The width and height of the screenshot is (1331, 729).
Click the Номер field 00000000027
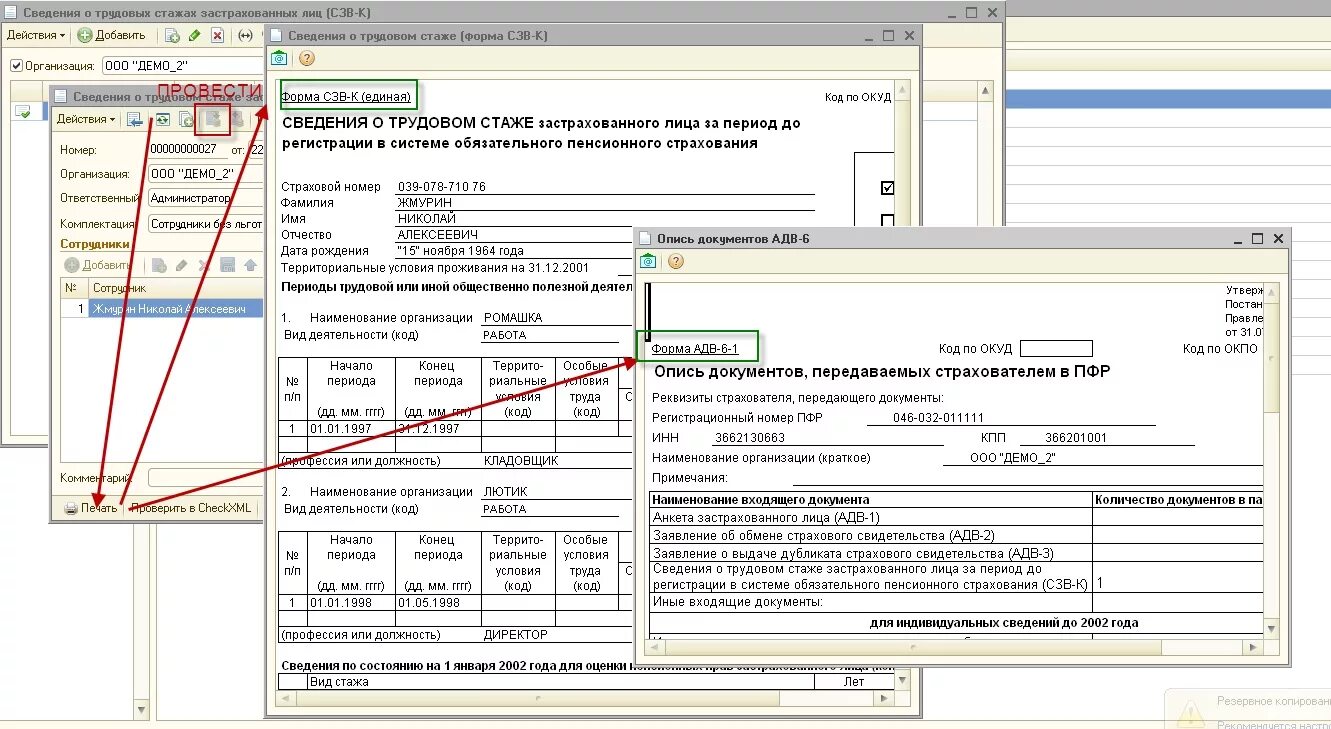tap(187, 150)
